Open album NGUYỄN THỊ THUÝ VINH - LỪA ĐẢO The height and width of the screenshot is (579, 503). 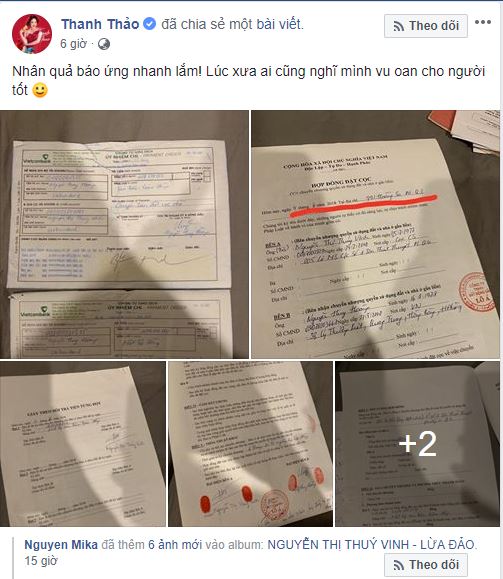point(372,545)
